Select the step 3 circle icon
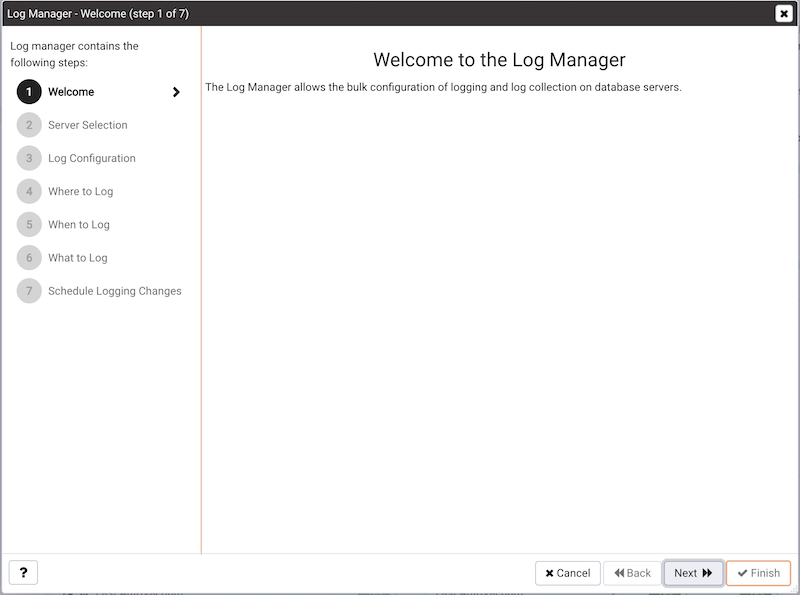Image resolution: width=800 pixels, height=595 pixels. (x=29, y=158)
